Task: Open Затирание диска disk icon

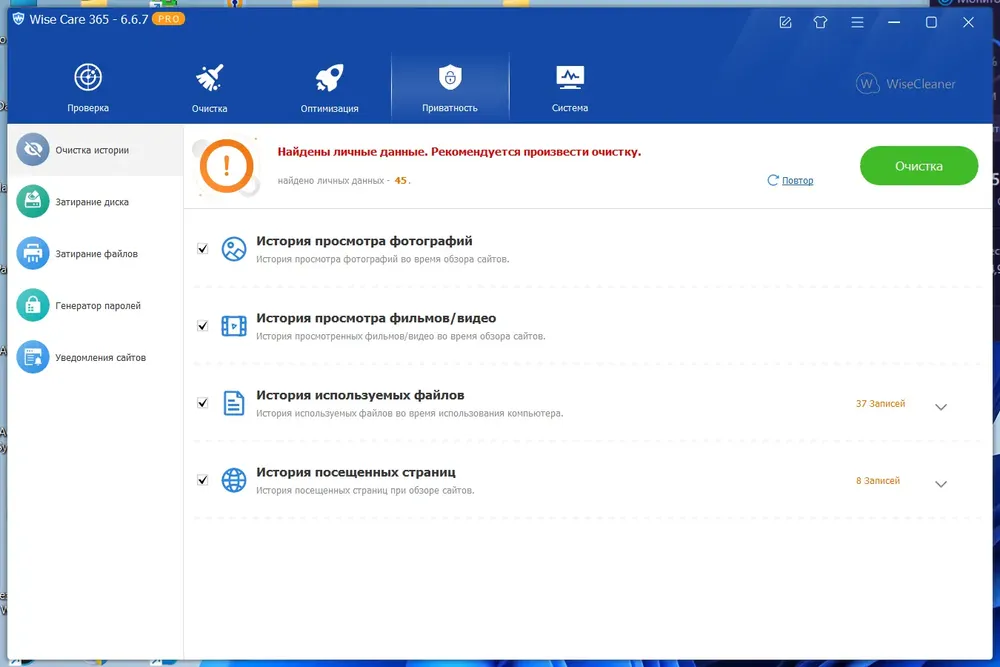Action: 33,202
